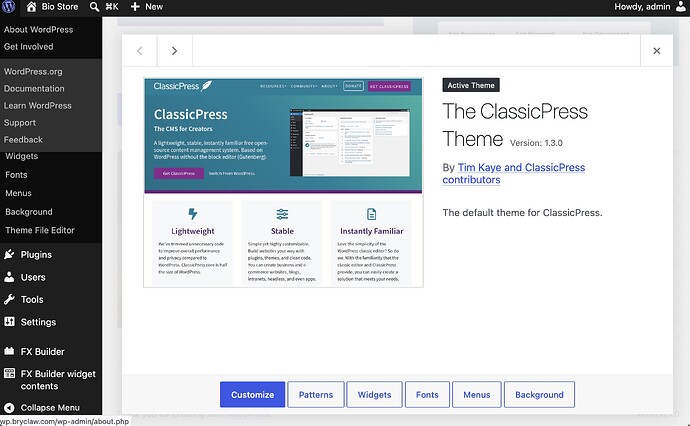Click the Fonts button in theme footer

point(427,394)
